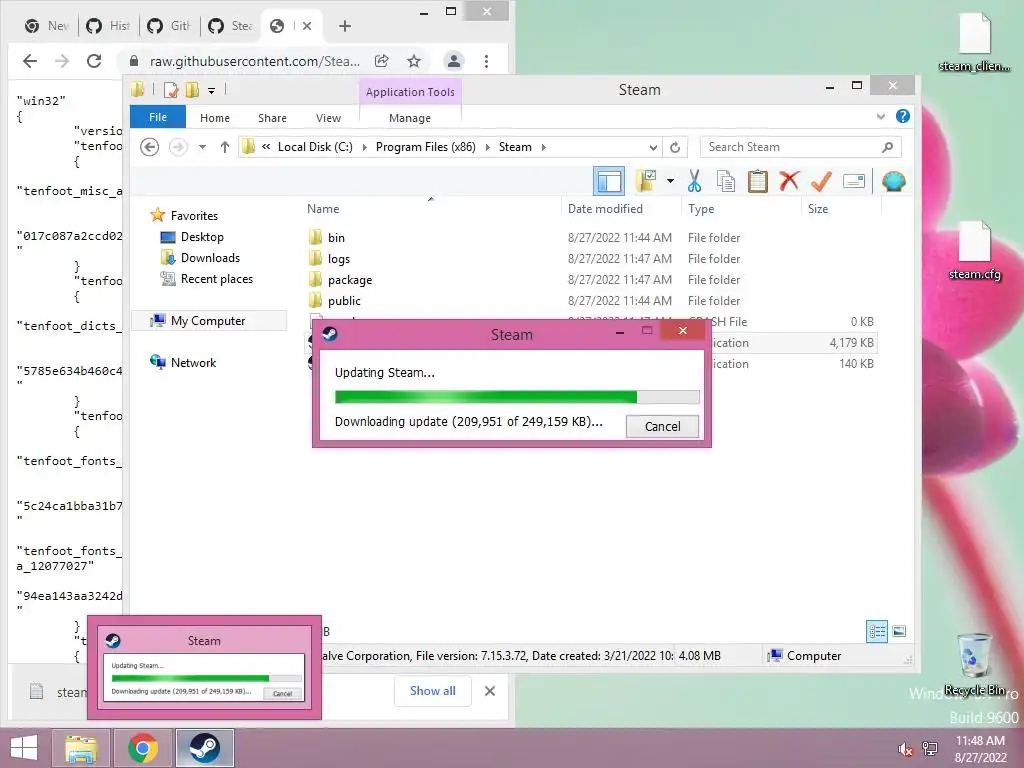Viewport: 1024px width, 768px height.
Task: Click the Rename icon in Explorer toolbar
Action: click(854, 181)
